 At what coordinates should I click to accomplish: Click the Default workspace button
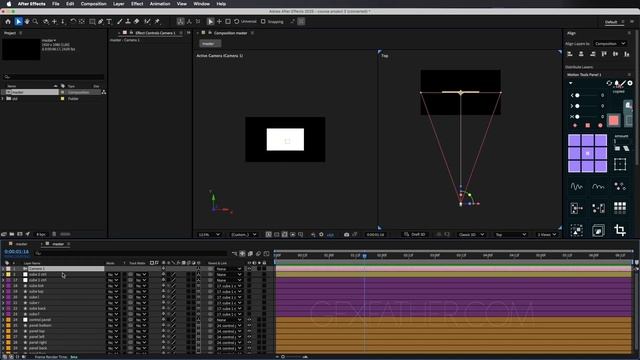point(611,22)
